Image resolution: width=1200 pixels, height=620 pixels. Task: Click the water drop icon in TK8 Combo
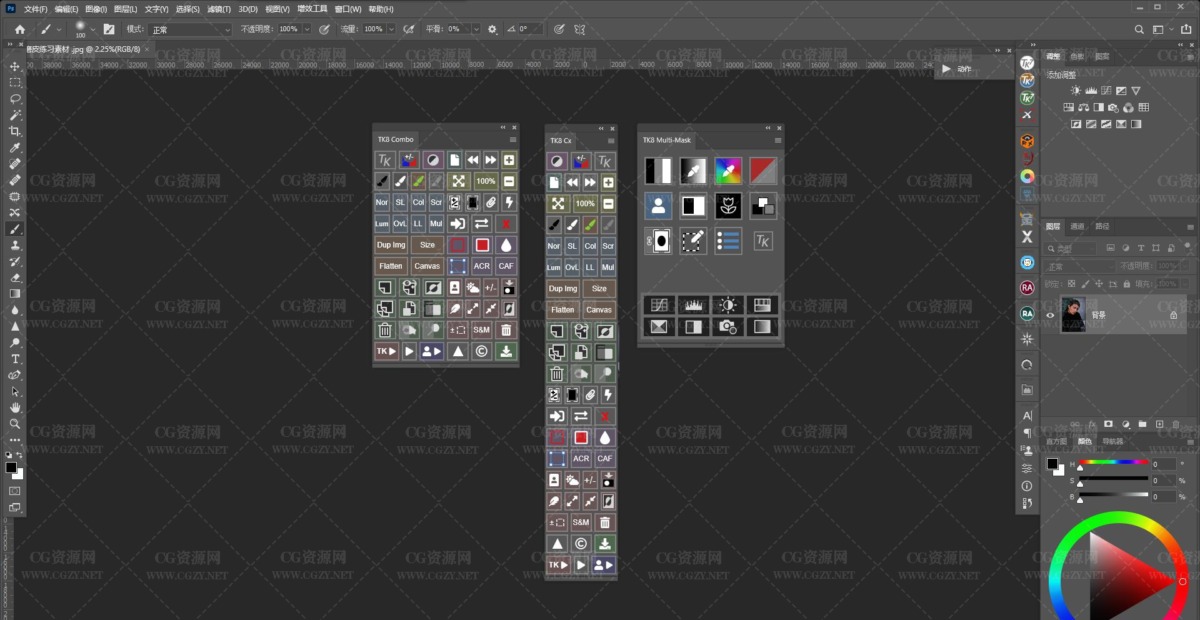506,245
